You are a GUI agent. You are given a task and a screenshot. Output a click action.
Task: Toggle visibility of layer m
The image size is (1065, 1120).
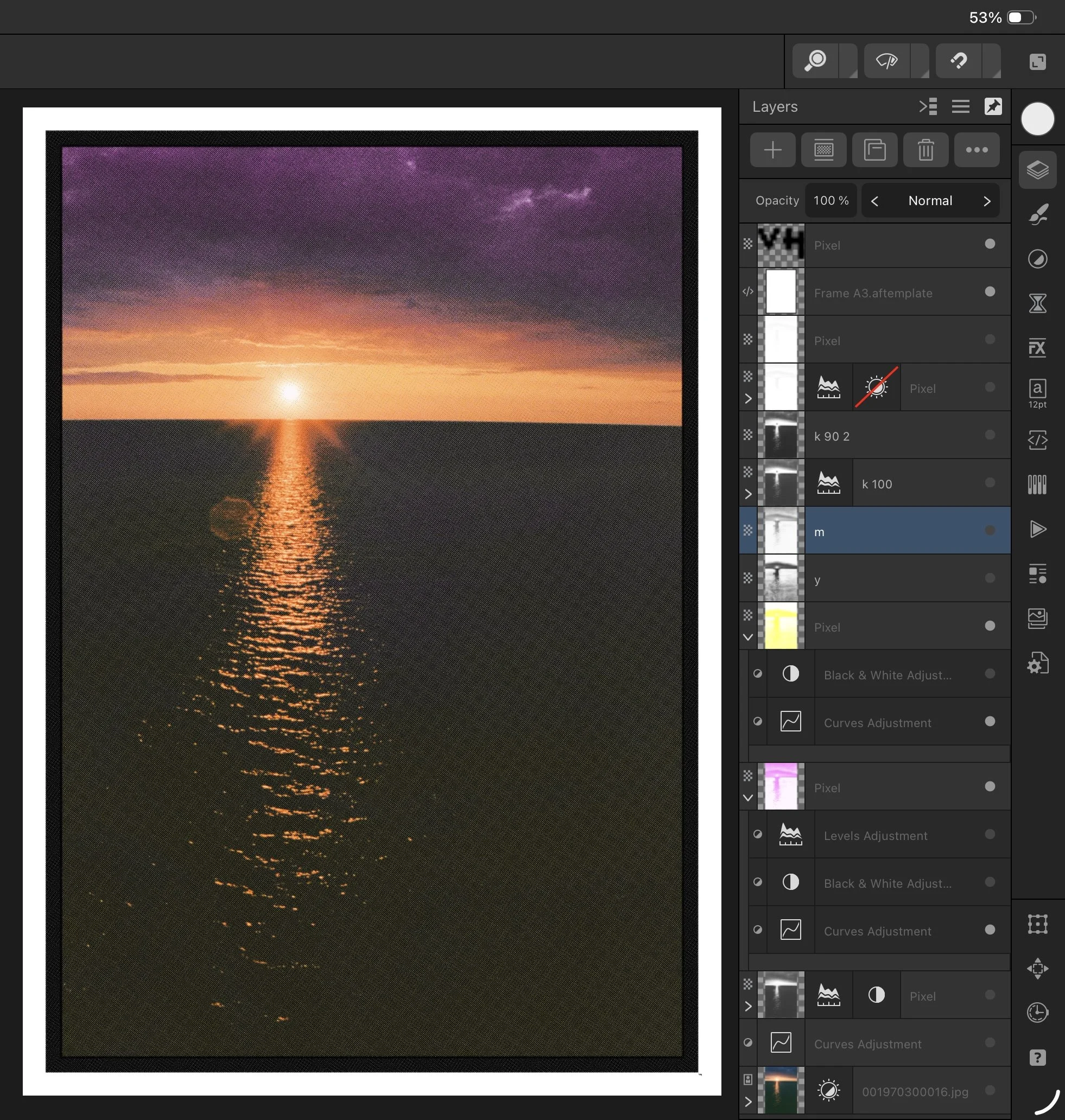tap(990, 531)
